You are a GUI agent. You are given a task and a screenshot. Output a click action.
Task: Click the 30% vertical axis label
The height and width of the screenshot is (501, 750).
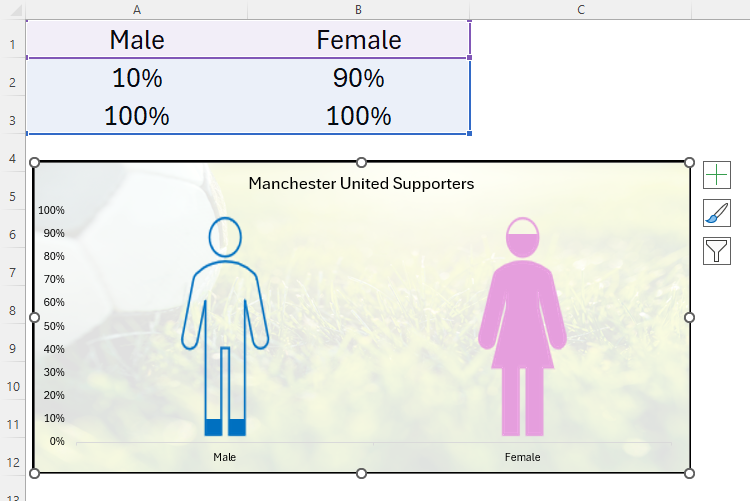coord(54,372)
